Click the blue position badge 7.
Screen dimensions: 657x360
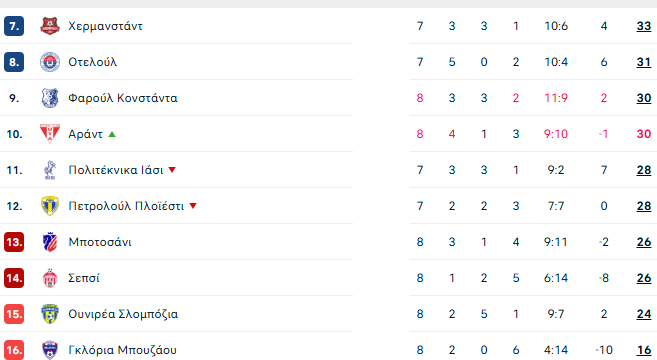(14, 26)
